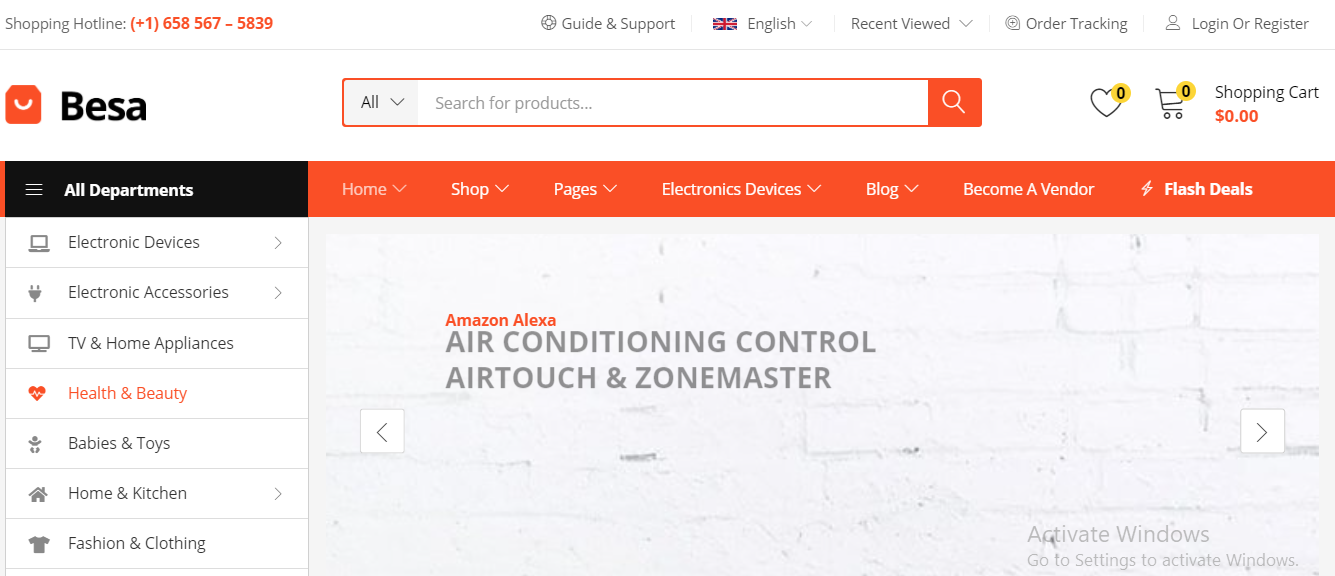Open the Shop menu
Image resolution: width=1335 pixels, height=576 pixels.
coord(480,189)
